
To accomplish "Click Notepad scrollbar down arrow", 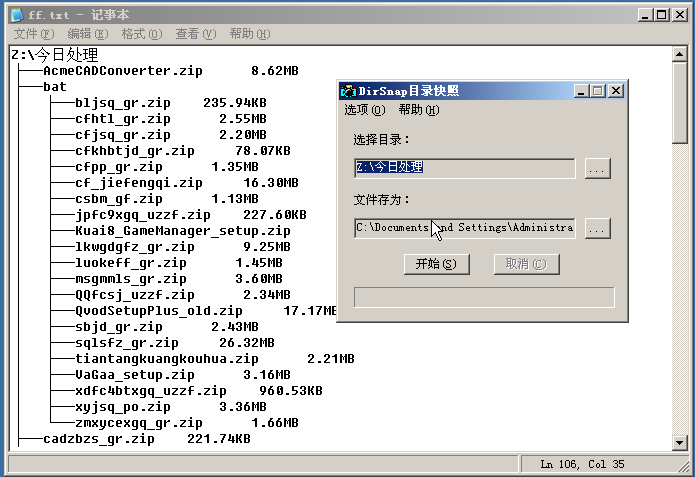I will pyautogui.click(x=679, y=442).
